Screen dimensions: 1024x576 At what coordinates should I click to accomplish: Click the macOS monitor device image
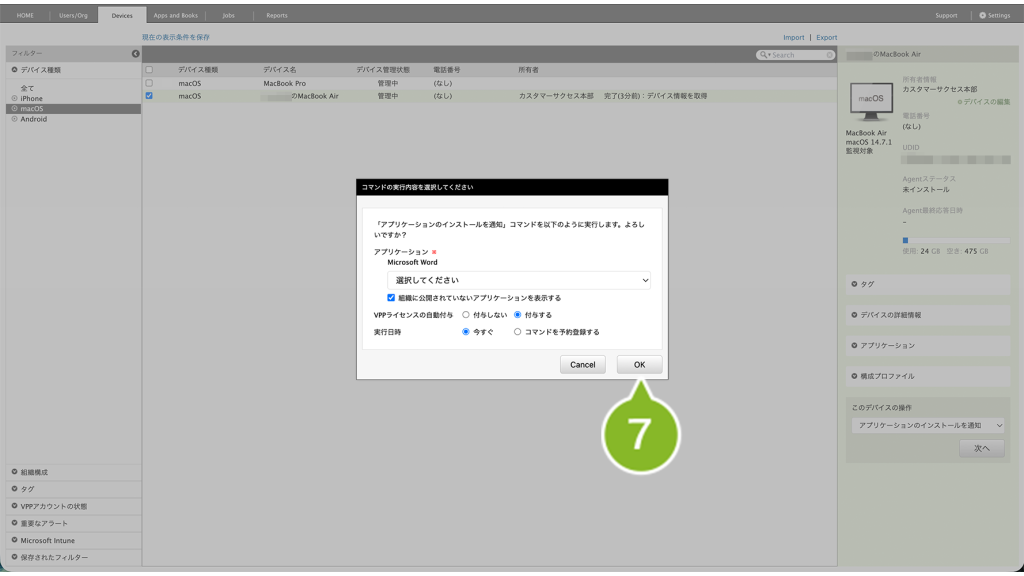871,102
